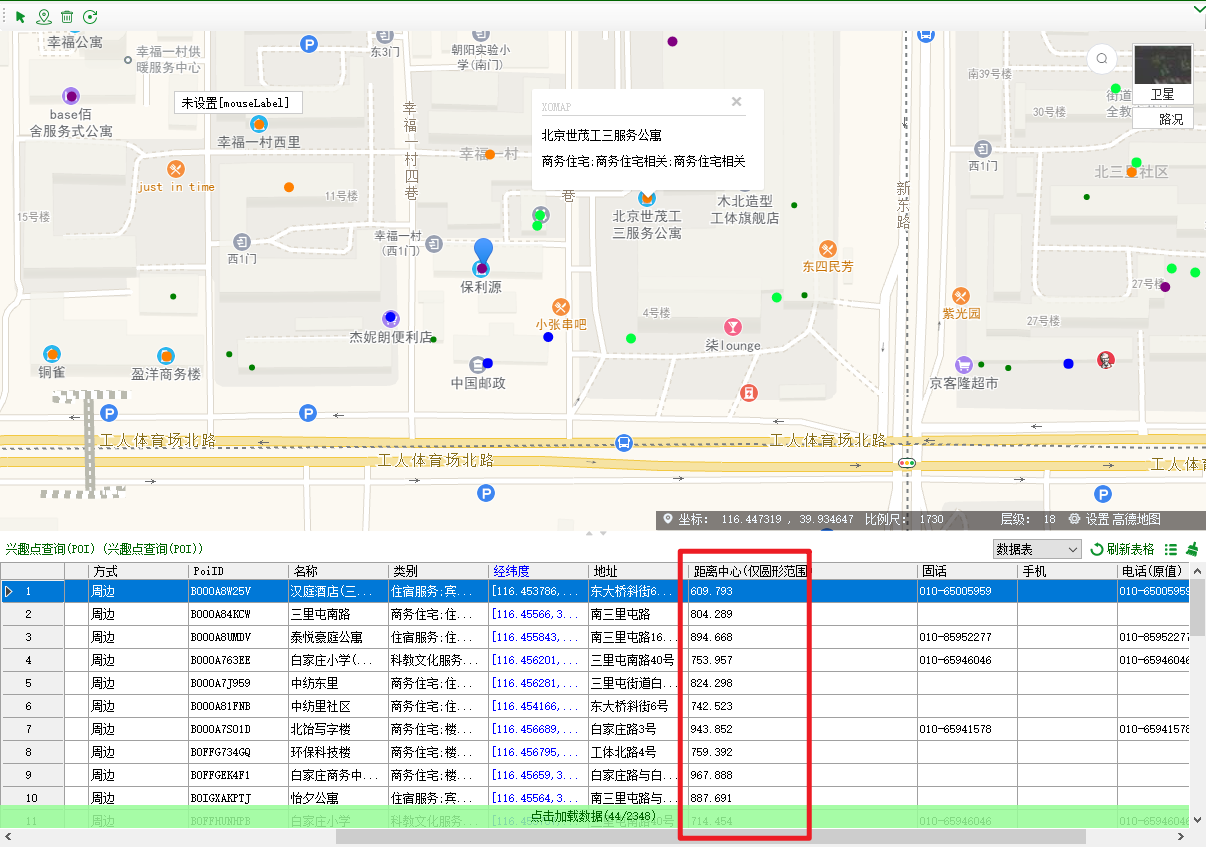Sort by 方式 column header
Image resolution: width=1206 pixels, height=847 pixels.
[138, 571]
